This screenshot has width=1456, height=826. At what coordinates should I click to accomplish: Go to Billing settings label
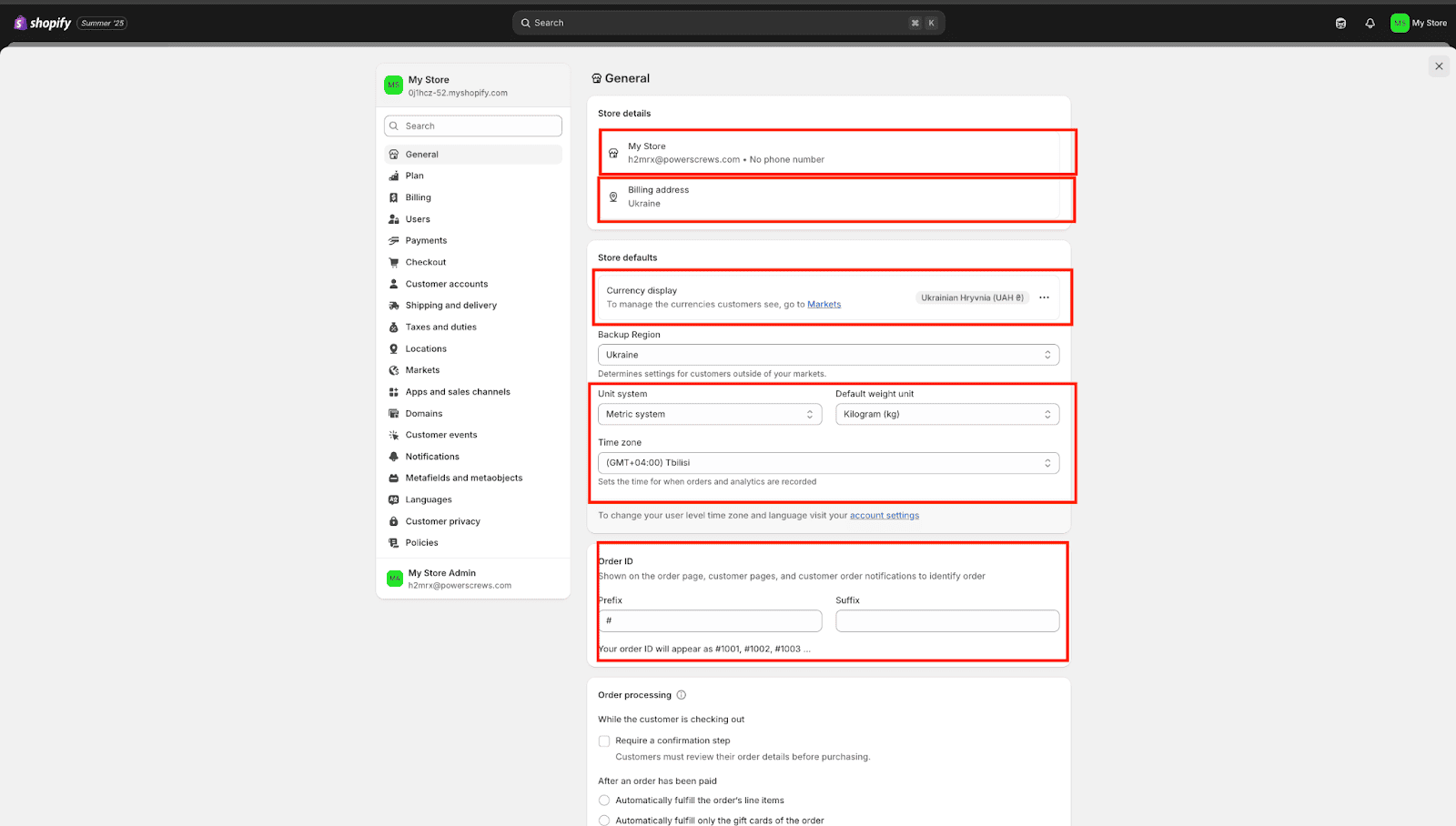click(x=419, y=197)
